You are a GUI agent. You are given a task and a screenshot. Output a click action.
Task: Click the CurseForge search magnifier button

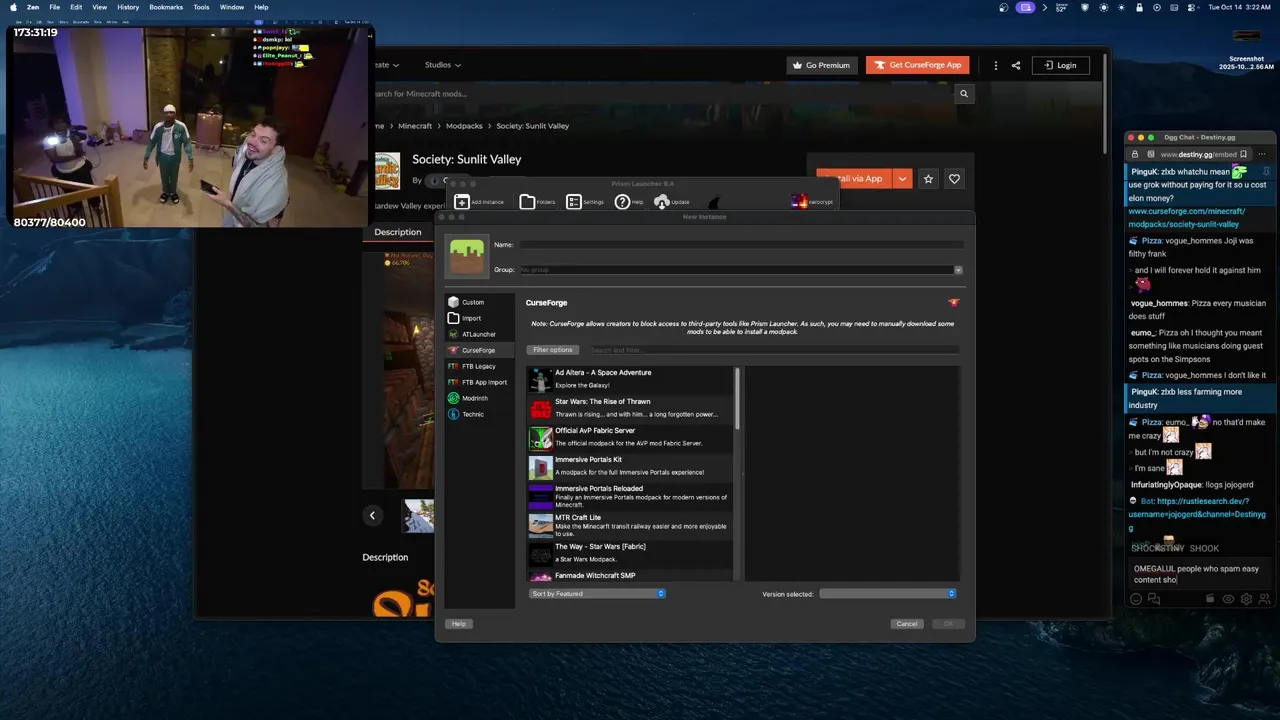[x=964, y=94]
